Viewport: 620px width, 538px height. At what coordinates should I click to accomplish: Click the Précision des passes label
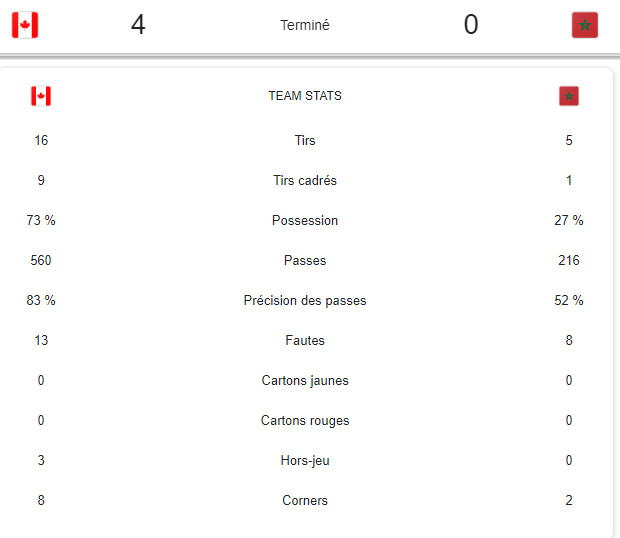305,301
